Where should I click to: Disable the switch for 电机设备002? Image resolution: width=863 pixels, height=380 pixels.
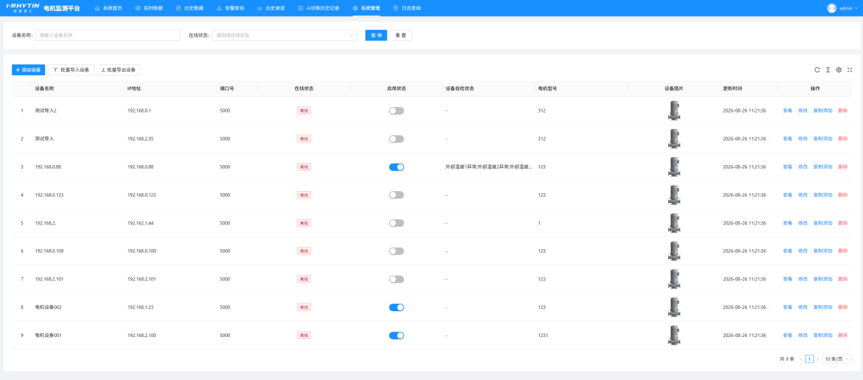396,307
